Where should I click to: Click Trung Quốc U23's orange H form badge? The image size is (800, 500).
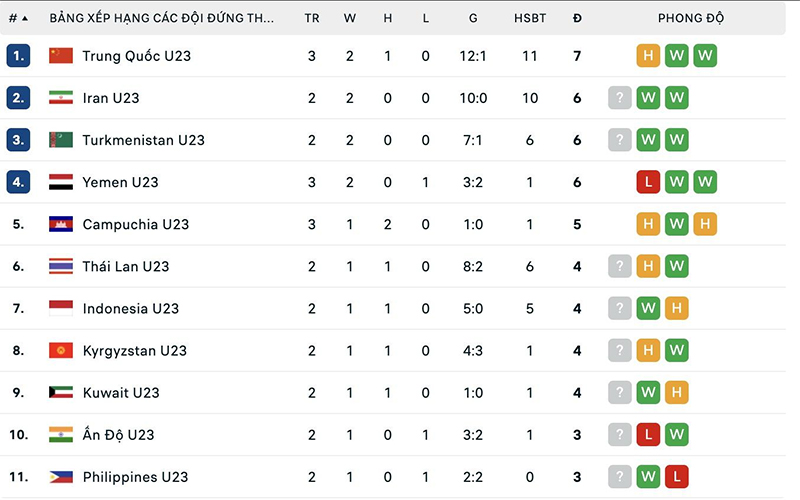coord(648,56)
